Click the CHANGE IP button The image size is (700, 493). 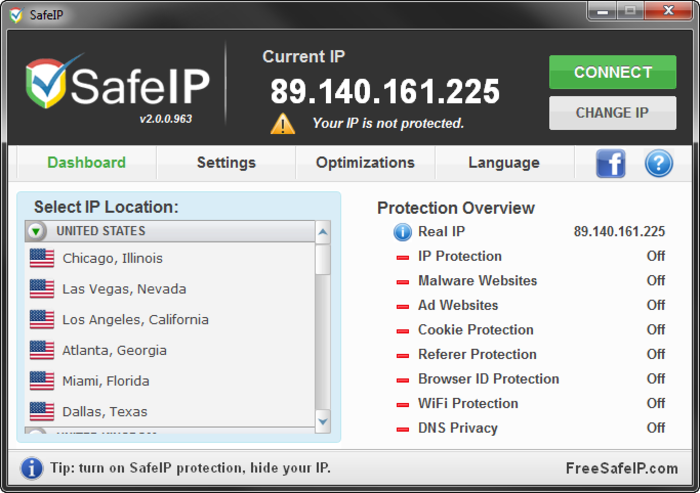(612, 113)
